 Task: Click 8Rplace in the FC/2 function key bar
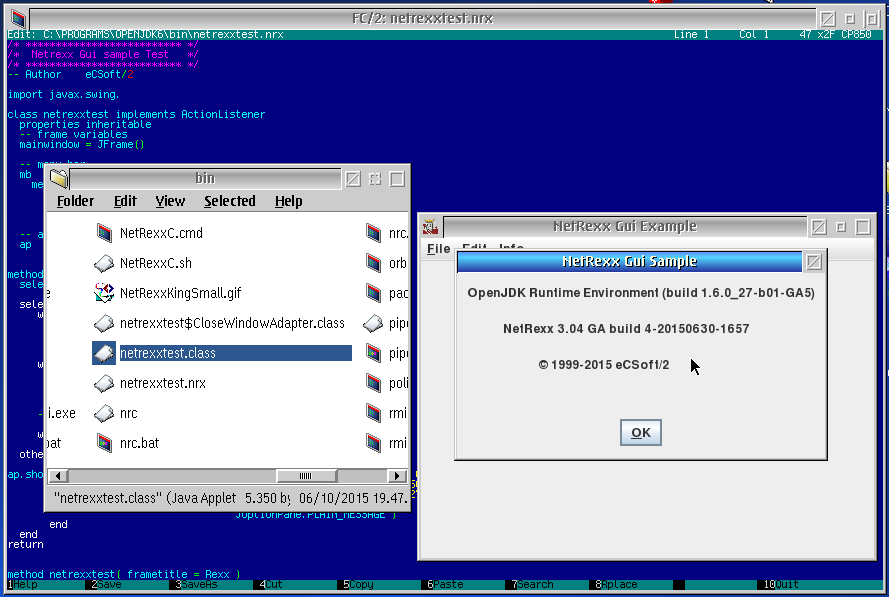coord(616,585)
